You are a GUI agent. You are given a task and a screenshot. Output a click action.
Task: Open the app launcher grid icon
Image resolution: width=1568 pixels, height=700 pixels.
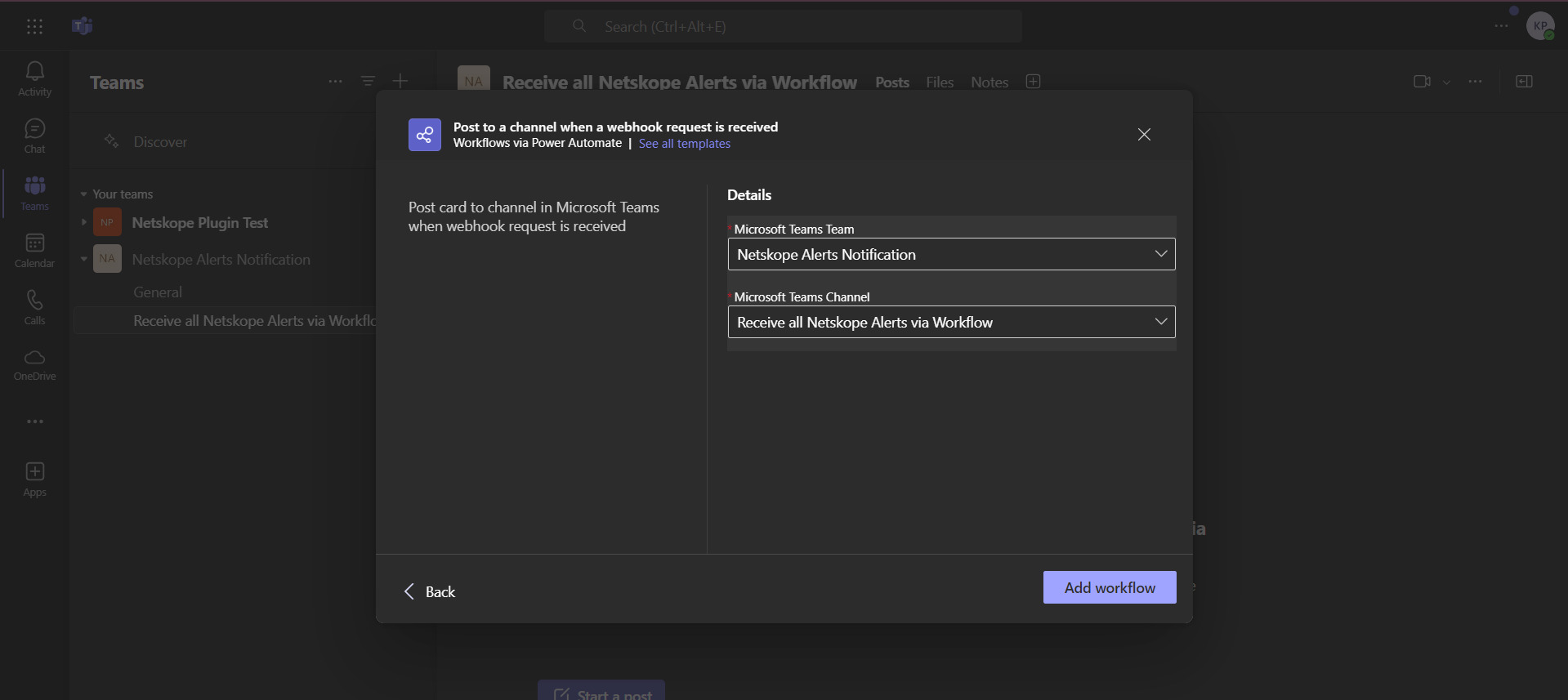tap(34, 26)
